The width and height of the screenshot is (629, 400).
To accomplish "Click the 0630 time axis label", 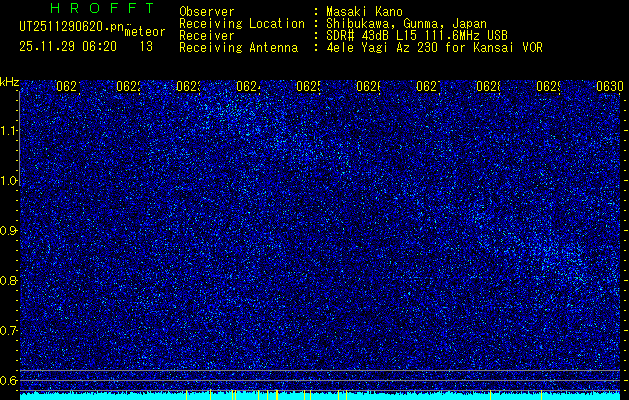I will [610, 86].
